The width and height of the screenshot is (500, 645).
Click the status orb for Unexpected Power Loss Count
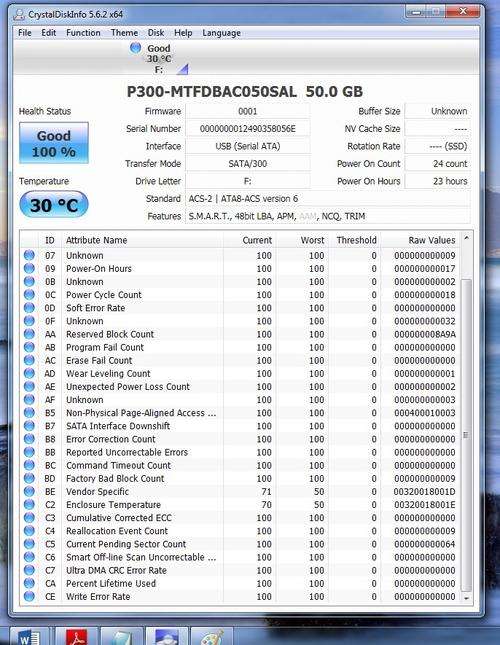(29, 387)
